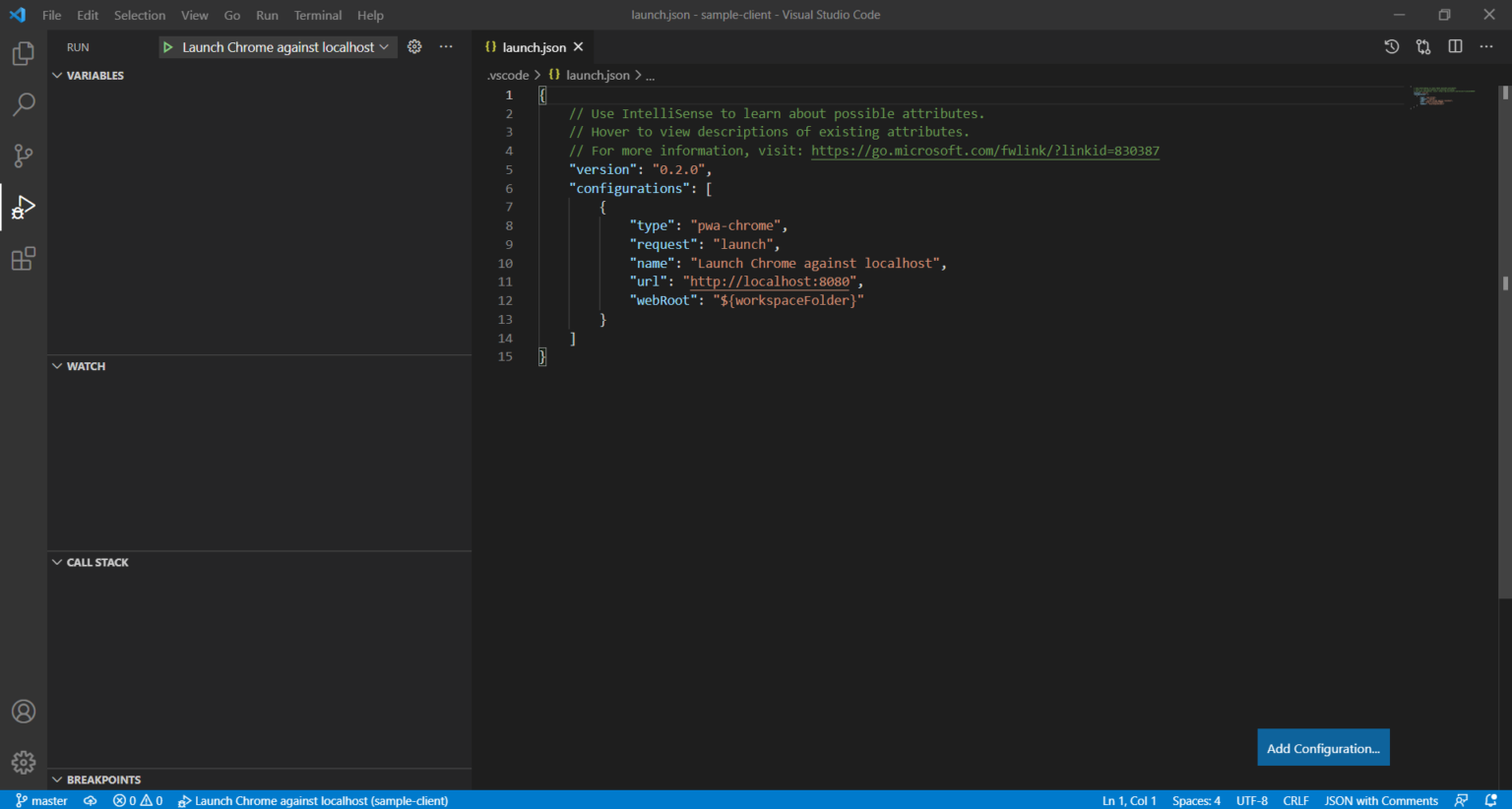Open the go.microsoft.com fwlink in line 4
Screen dimensions: 1512x809
point(983,151)
